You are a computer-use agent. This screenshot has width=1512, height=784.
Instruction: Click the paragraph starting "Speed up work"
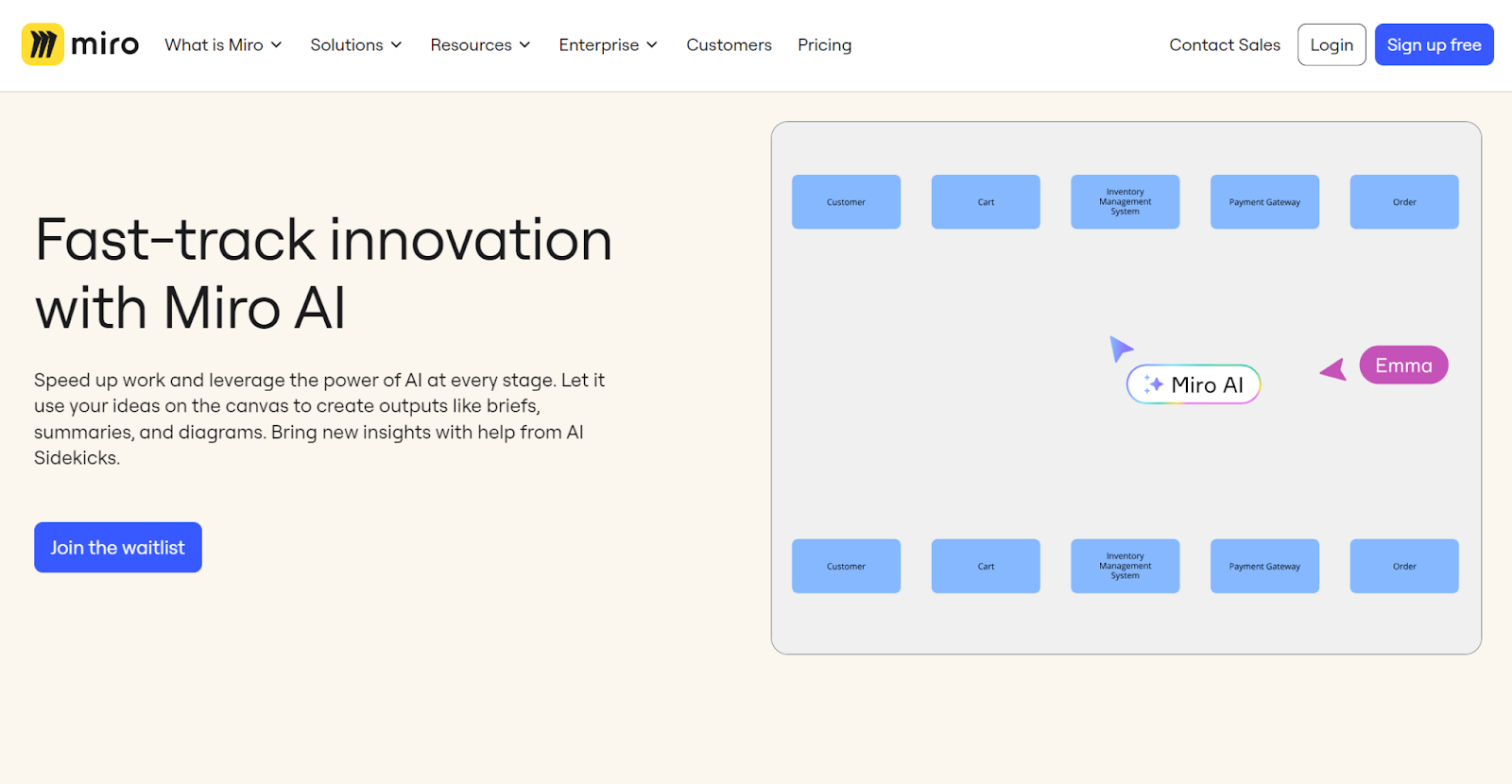[x=319, y=418]
